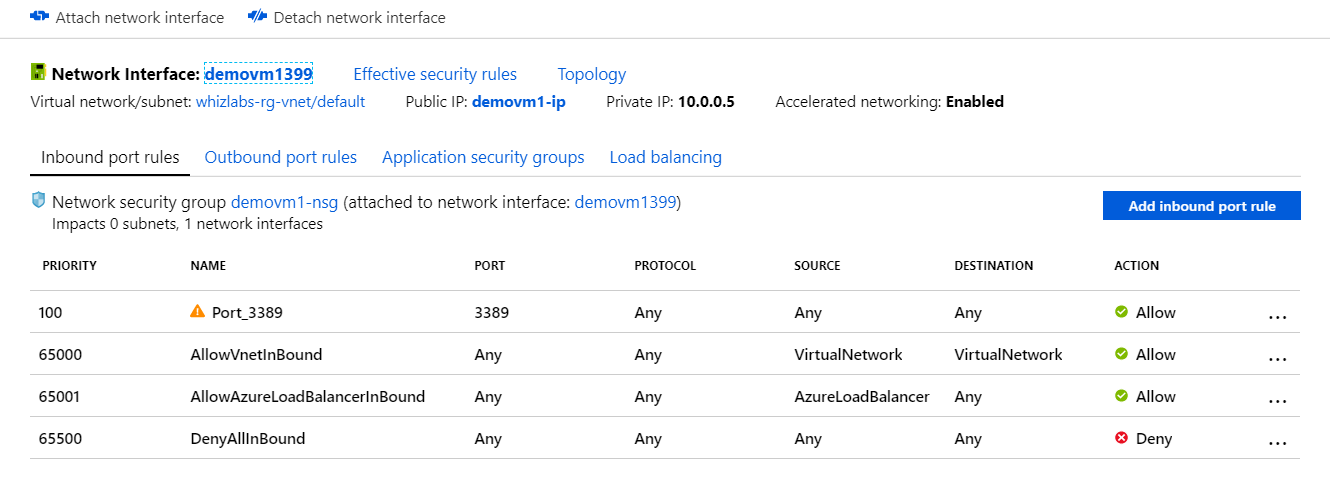Click the Detach network interface icon
This screenshot has height=481, width=1330.
257,17
